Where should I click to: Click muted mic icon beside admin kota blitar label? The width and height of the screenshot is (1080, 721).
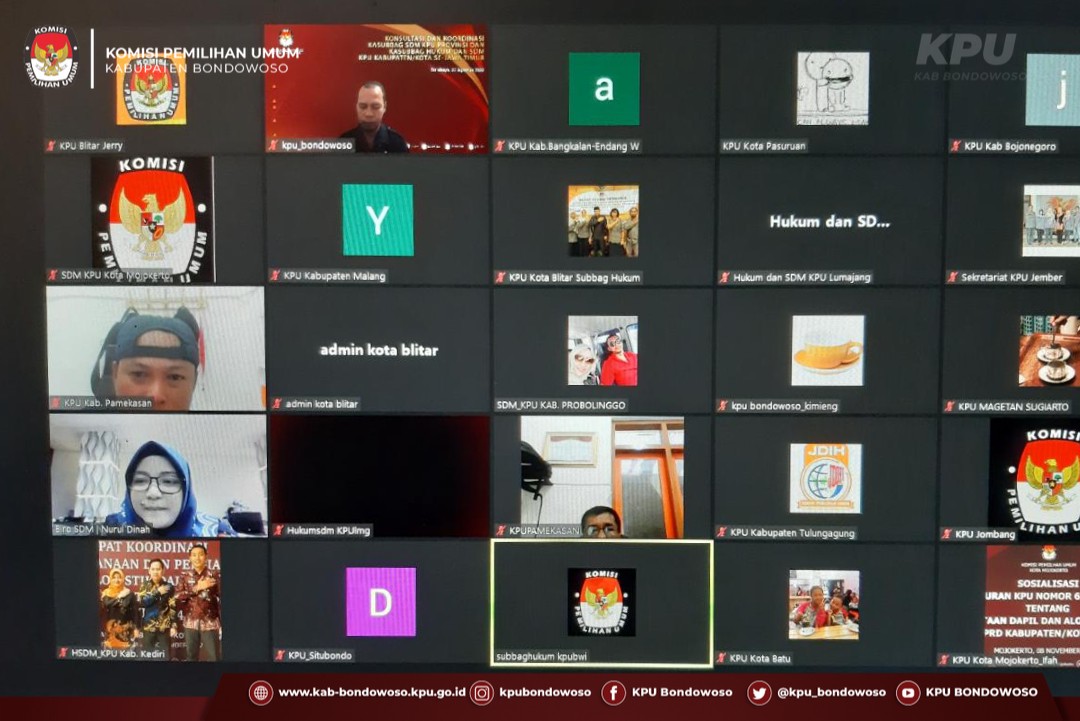click(x=277, y=404)
